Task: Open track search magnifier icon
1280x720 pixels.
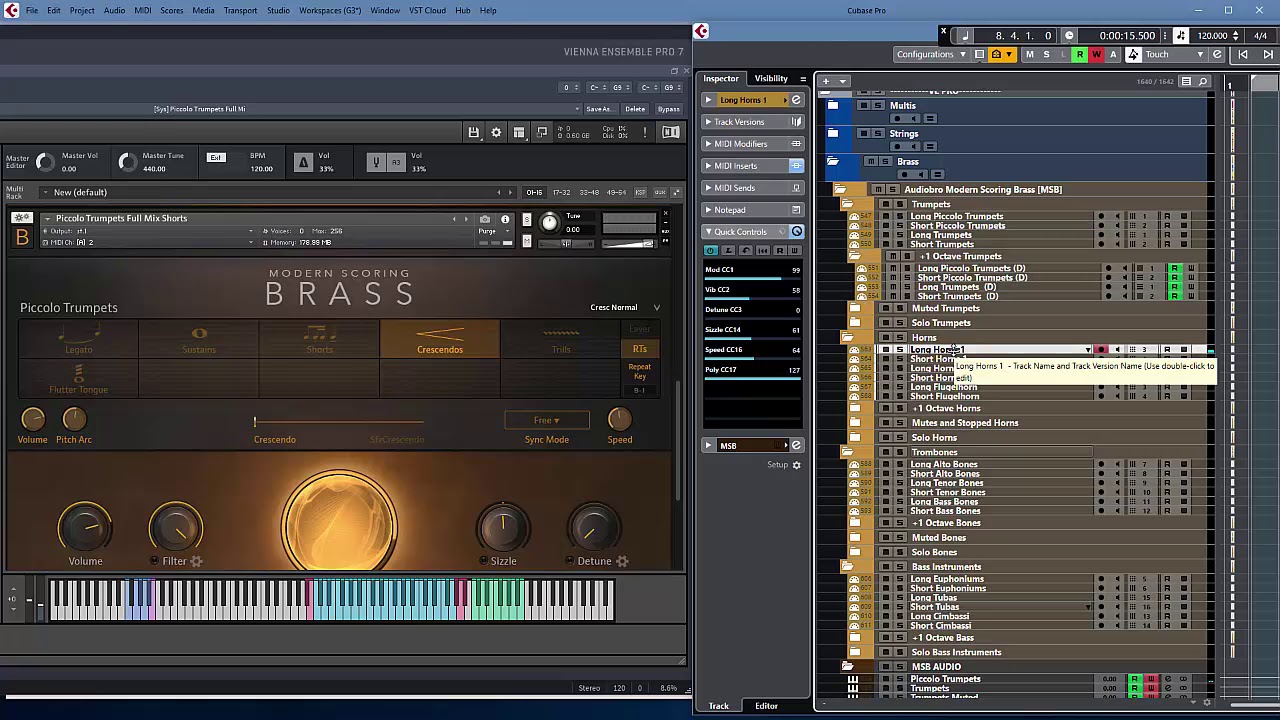Action: (x=1203, y=81)
